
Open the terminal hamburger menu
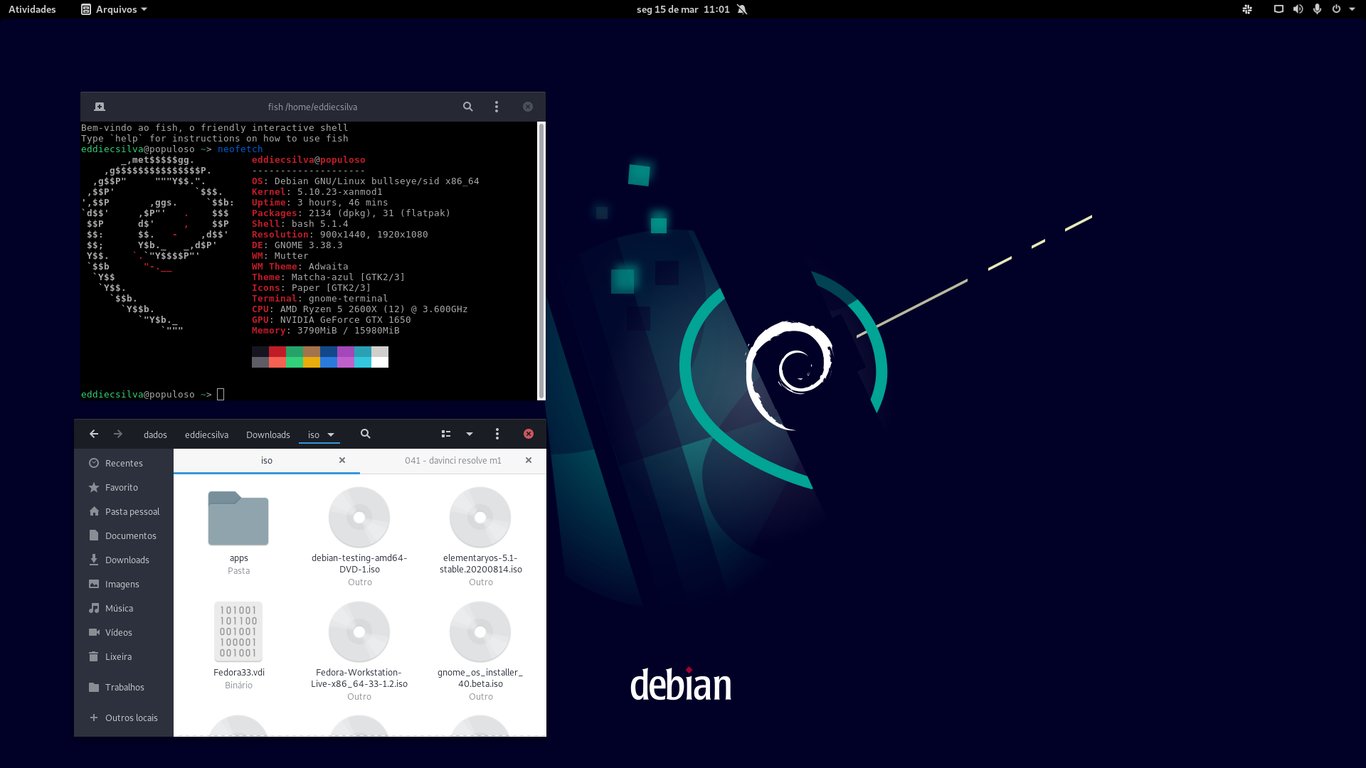[x=497, y=106]
